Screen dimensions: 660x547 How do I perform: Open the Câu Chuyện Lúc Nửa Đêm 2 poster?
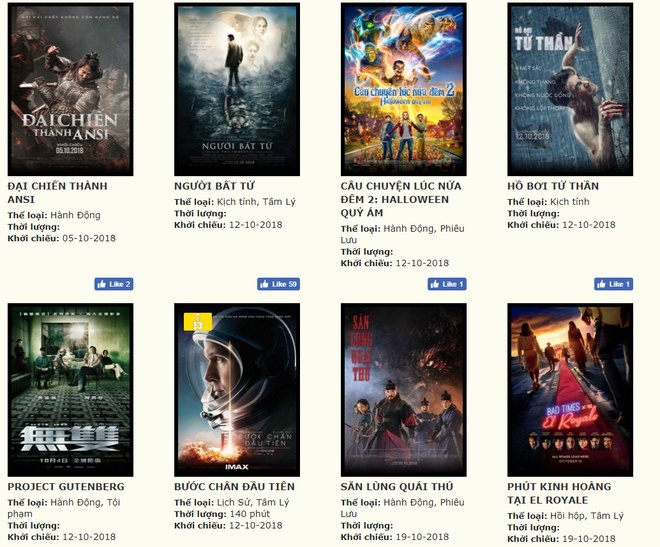click(x=404, y=89)
